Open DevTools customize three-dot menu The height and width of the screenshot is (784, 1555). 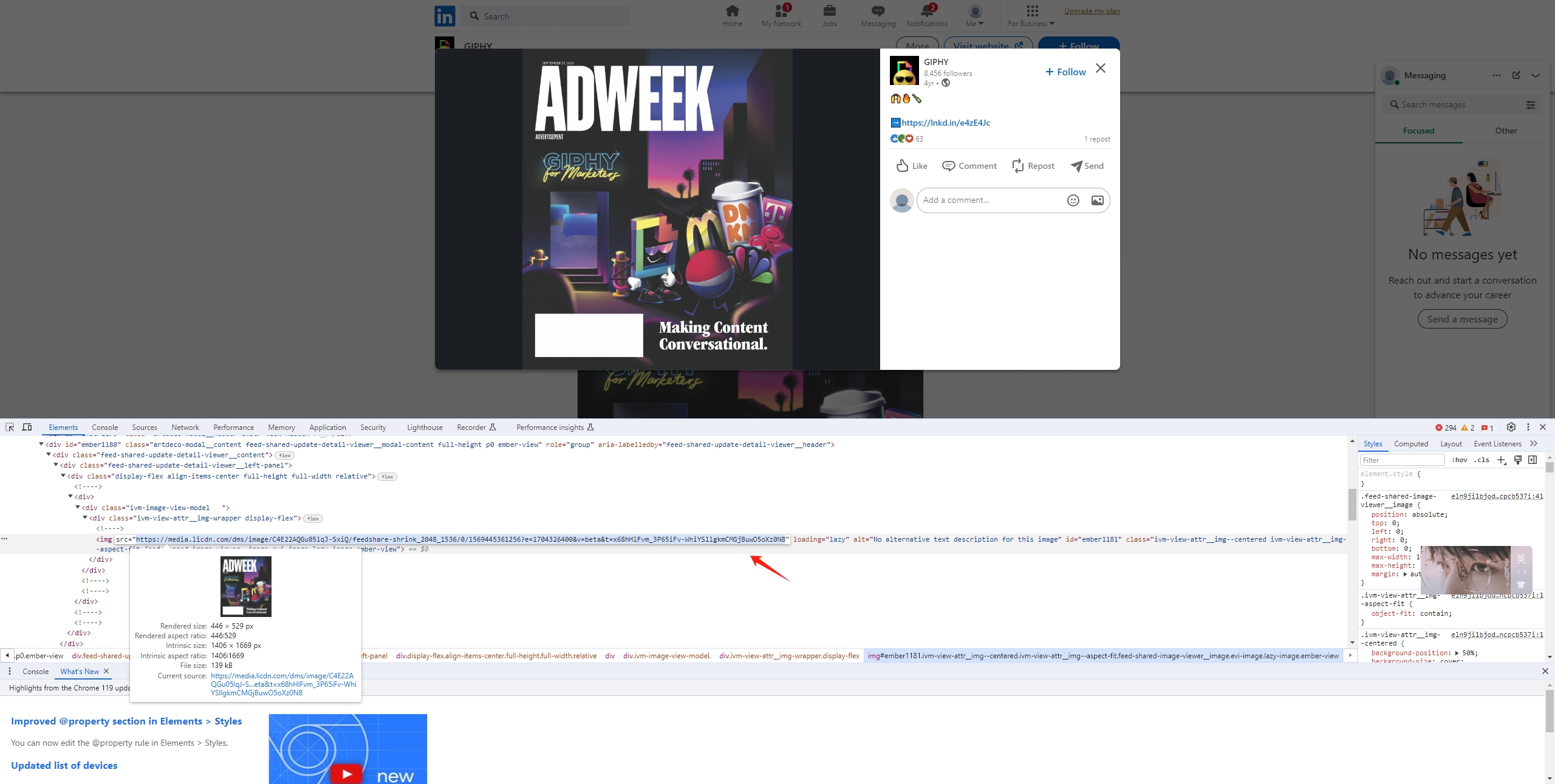(x=1528, y=427)
